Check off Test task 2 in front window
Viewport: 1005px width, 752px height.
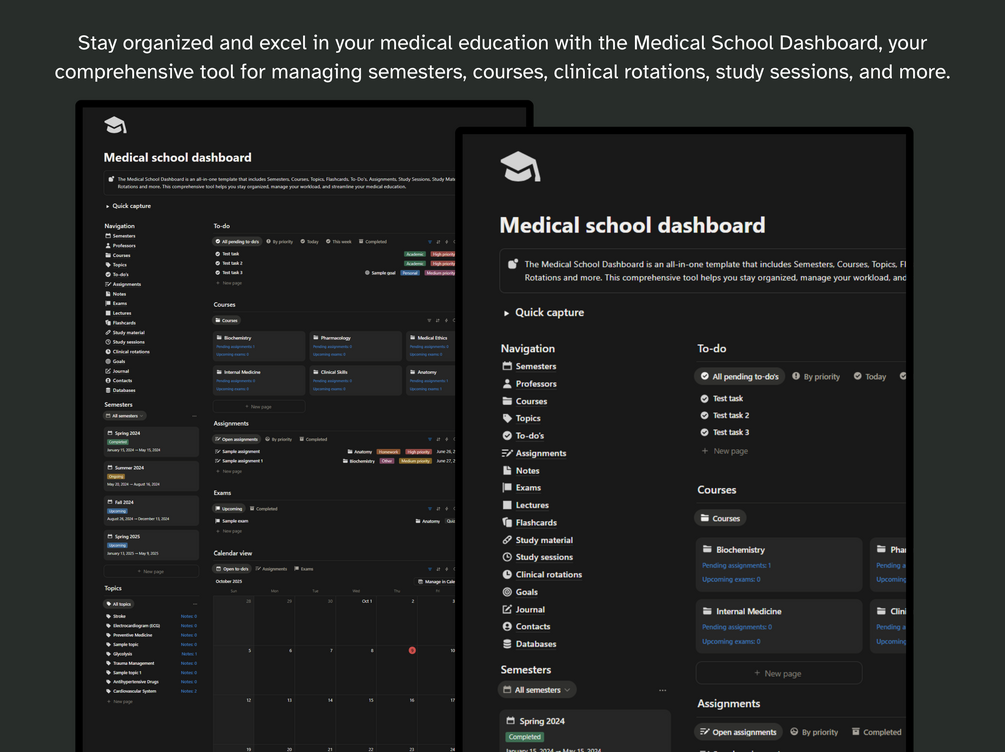[704, 415]
